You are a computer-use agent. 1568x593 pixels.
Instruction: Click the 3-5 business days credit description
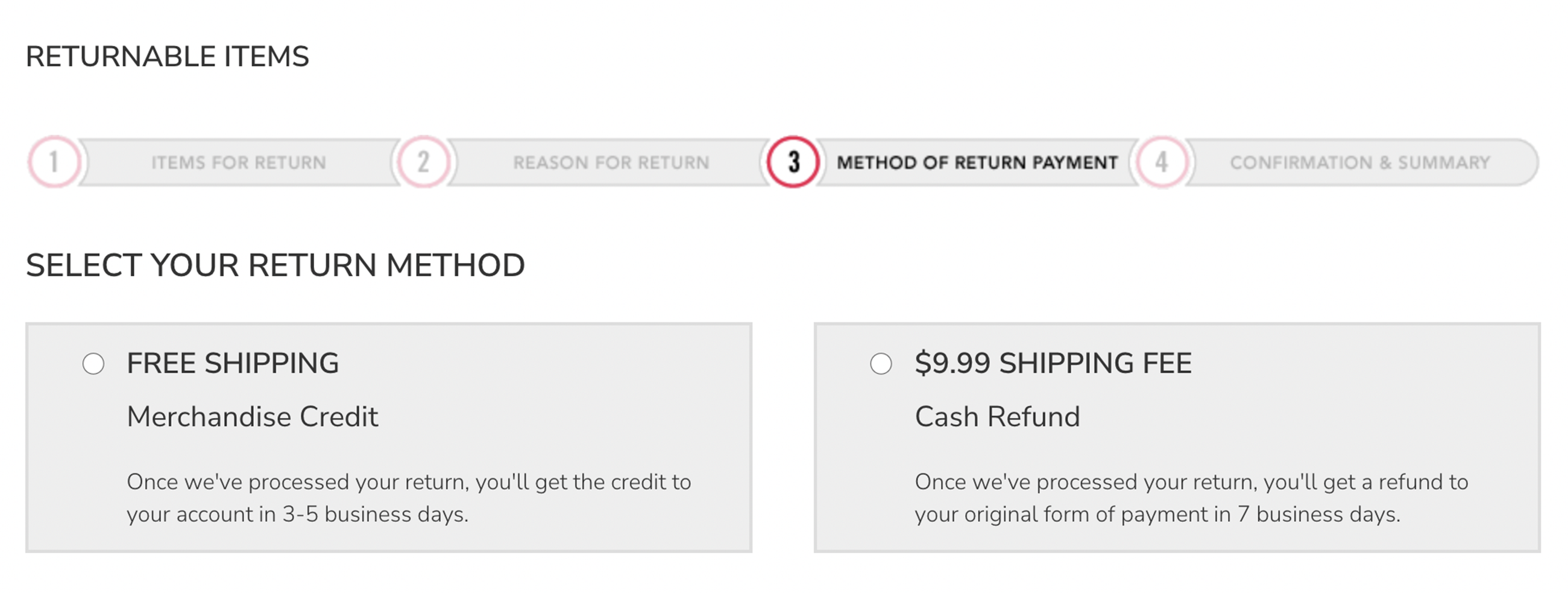(409, 498)
